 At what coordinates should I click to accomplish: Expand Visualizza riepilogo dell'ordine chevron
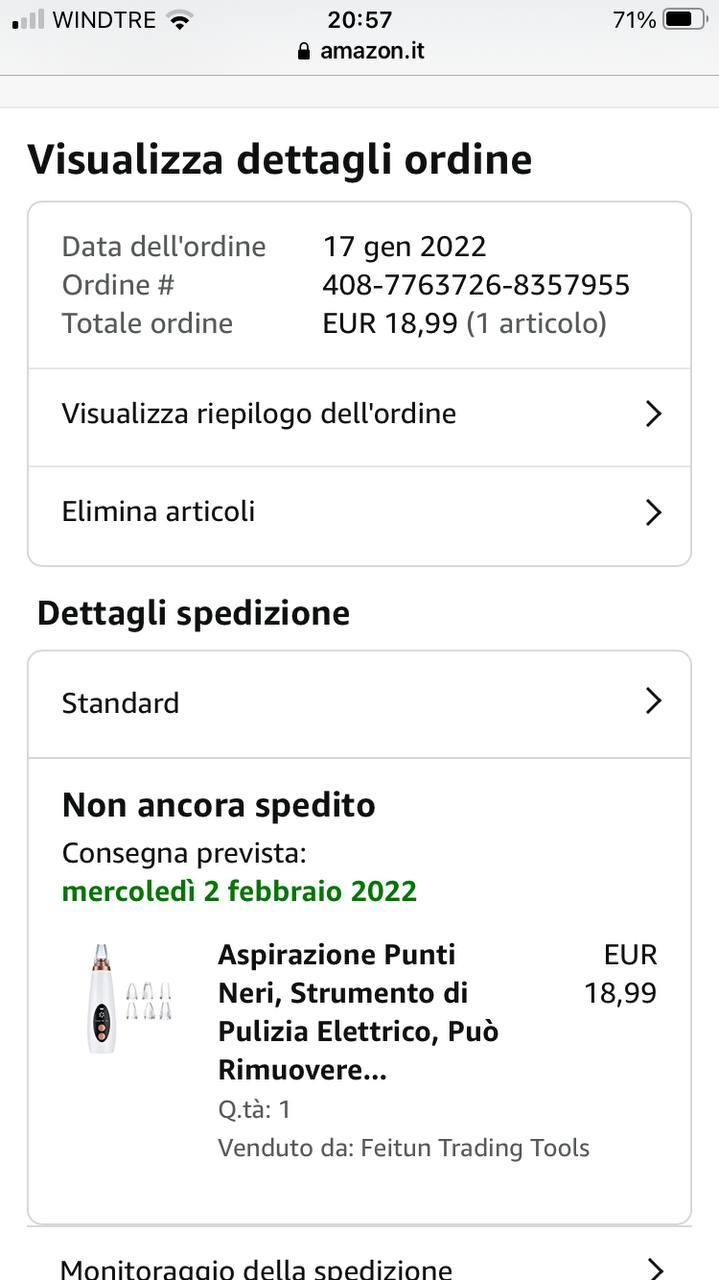(653, 414)
